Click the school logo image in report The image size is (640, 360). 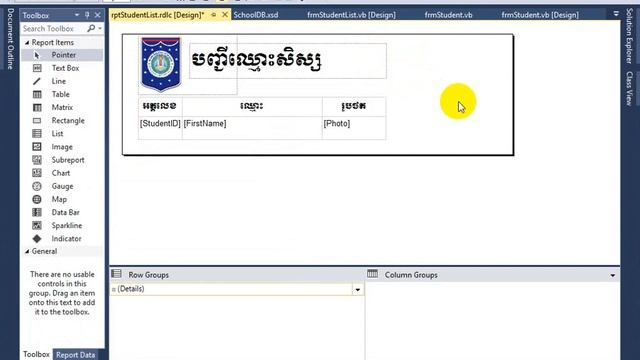161,64
